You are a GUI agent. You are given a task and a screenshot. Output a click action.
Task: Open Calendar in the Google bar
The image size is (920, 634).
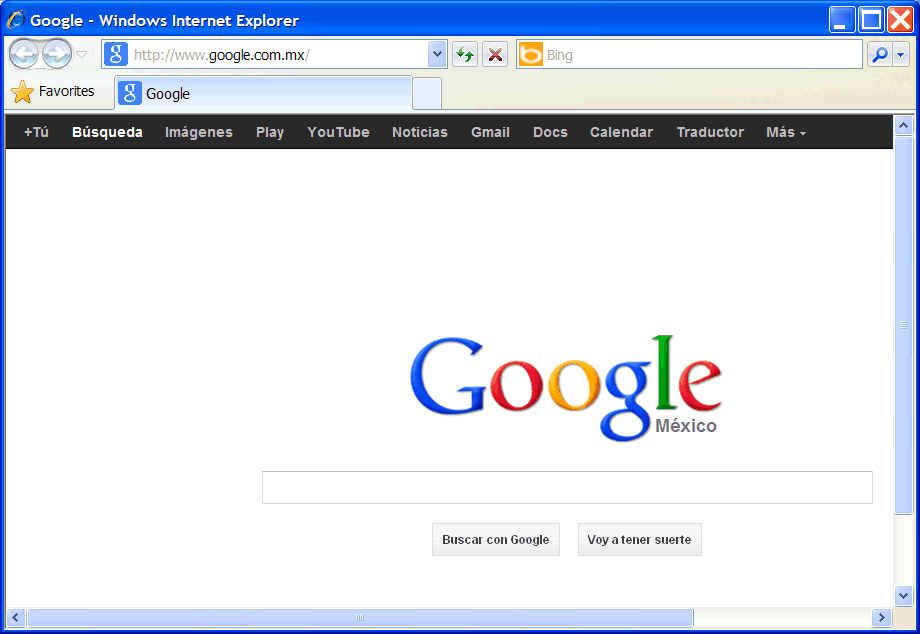[621, 132]
